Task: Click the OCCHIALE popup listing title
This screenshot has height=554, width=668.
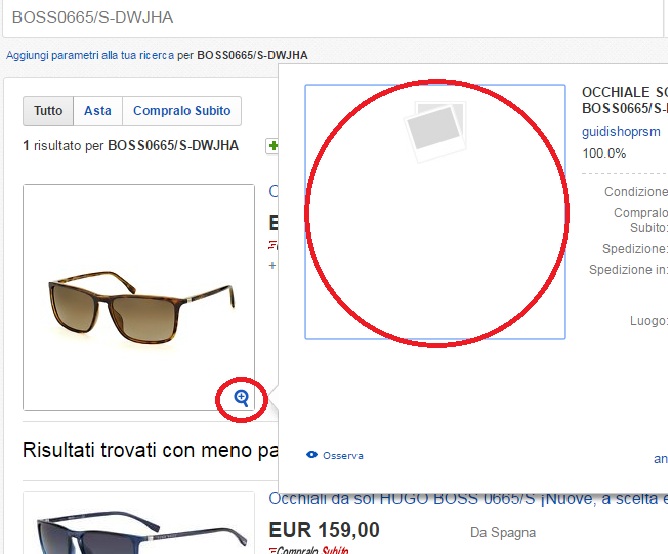Action: [625, 100]
